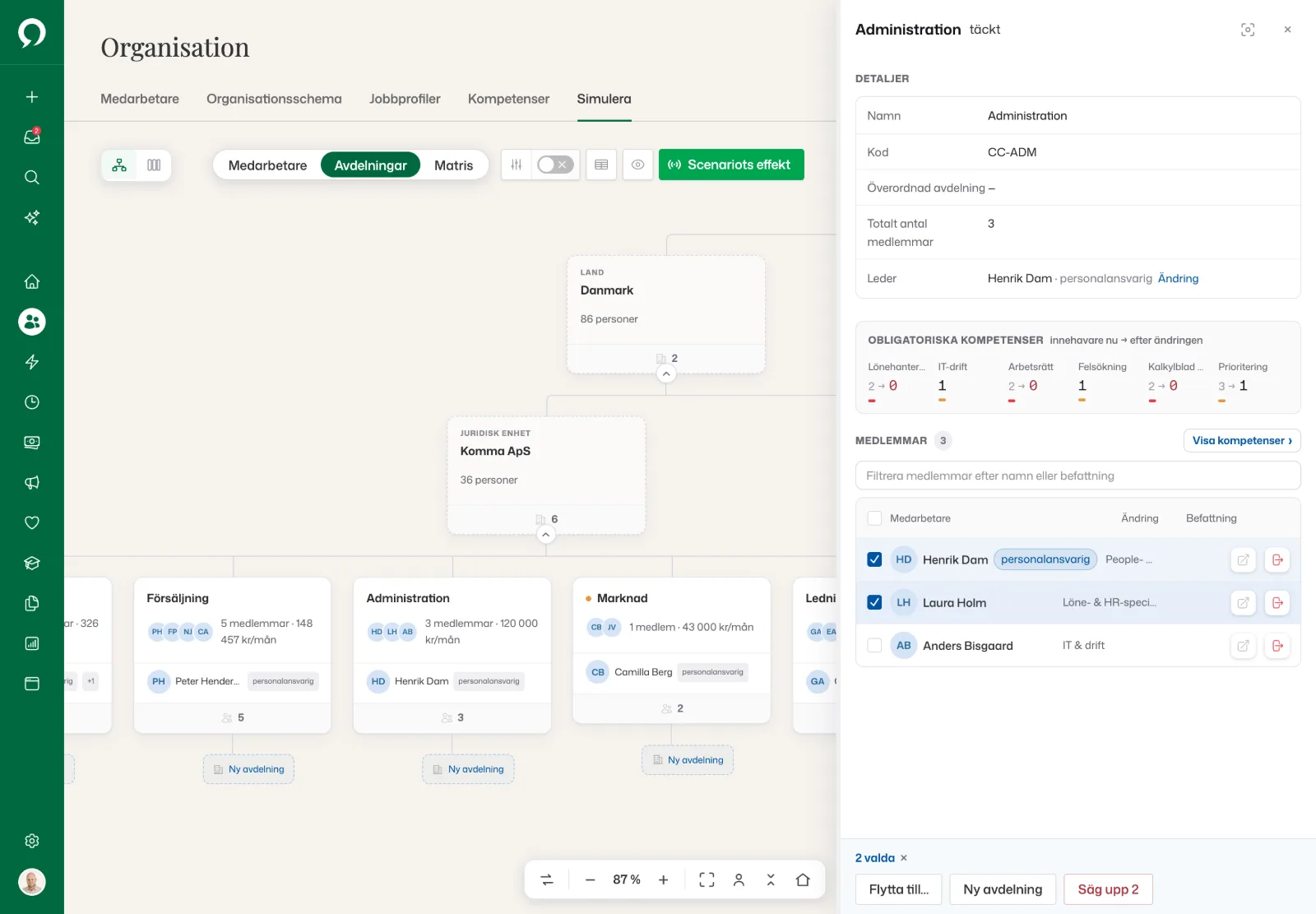Expand Visa kompetenser section
The image size is (1316, 914).
point(1242,441)
